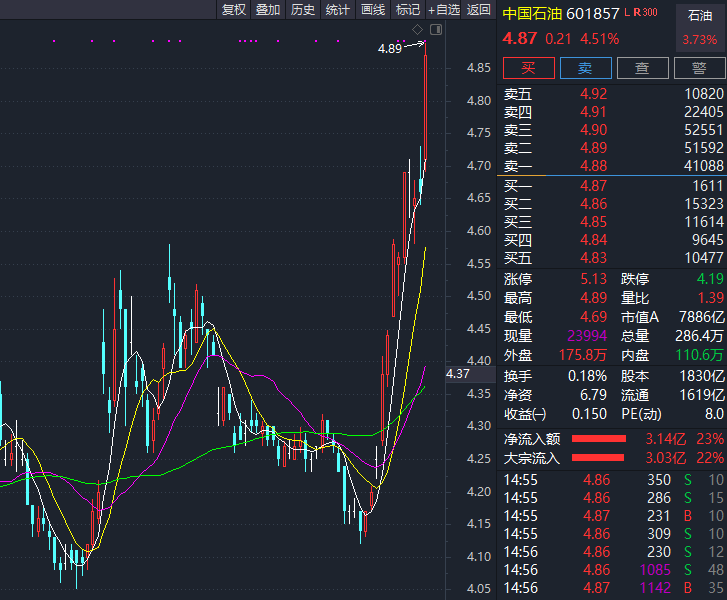727x600 pixels.
Task: Click the 查 query button
Action: pyautogui.click(x=643, y=68)
